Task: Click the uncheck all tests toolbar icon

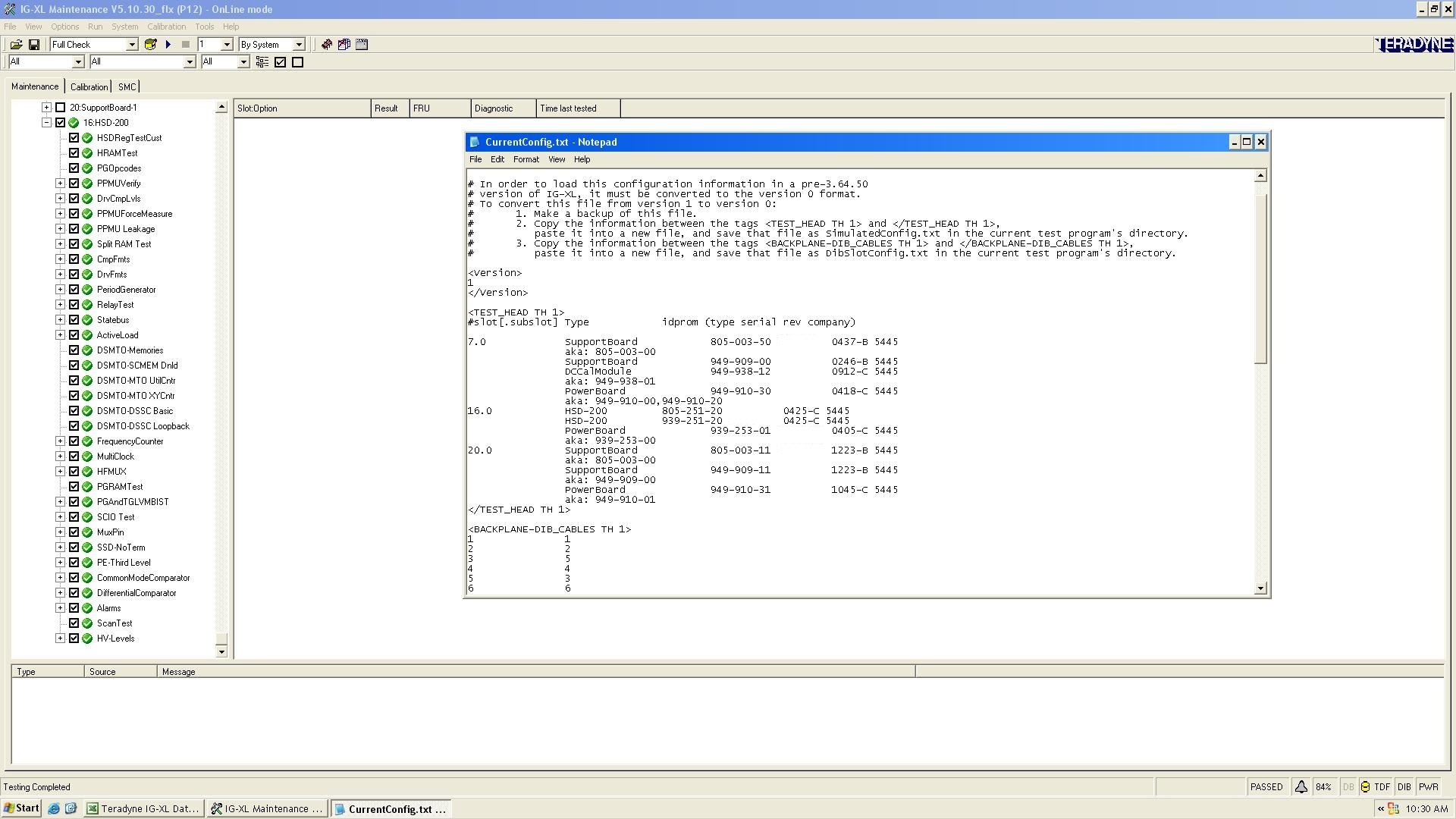Action: [x=297, y=62]
